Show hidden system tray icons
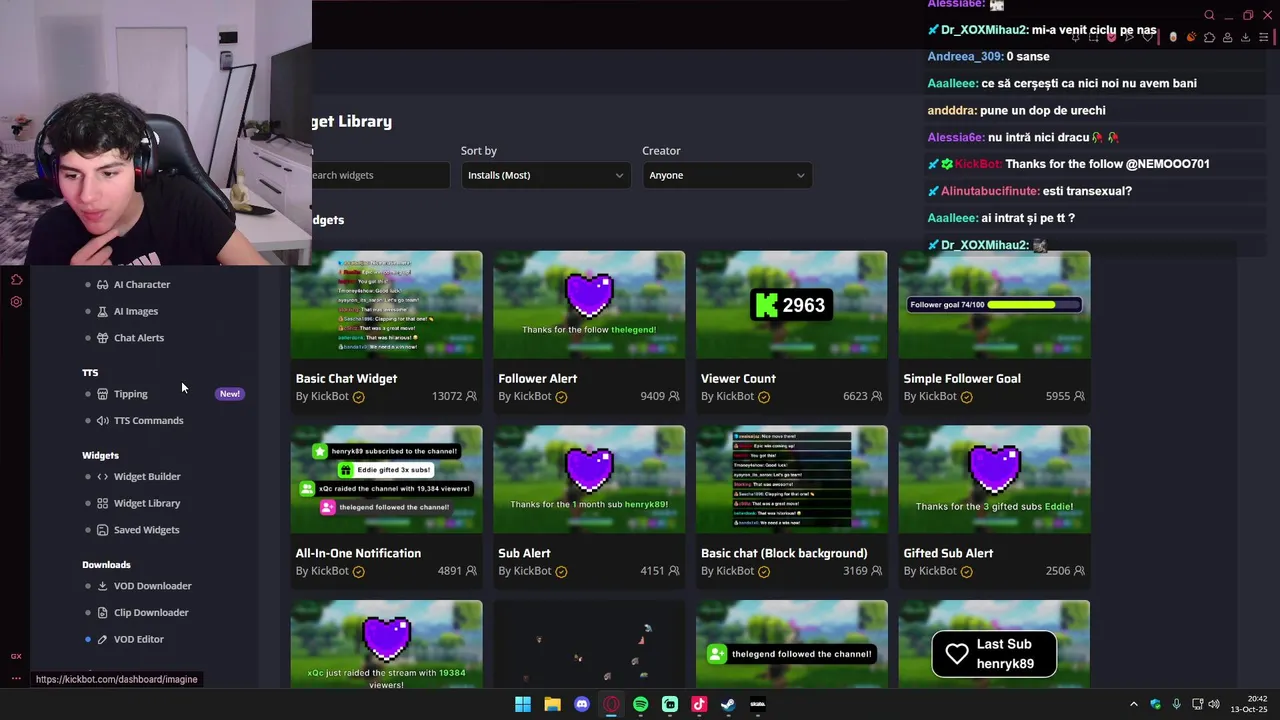The image size is (1280, 720). pos(1133,704)
